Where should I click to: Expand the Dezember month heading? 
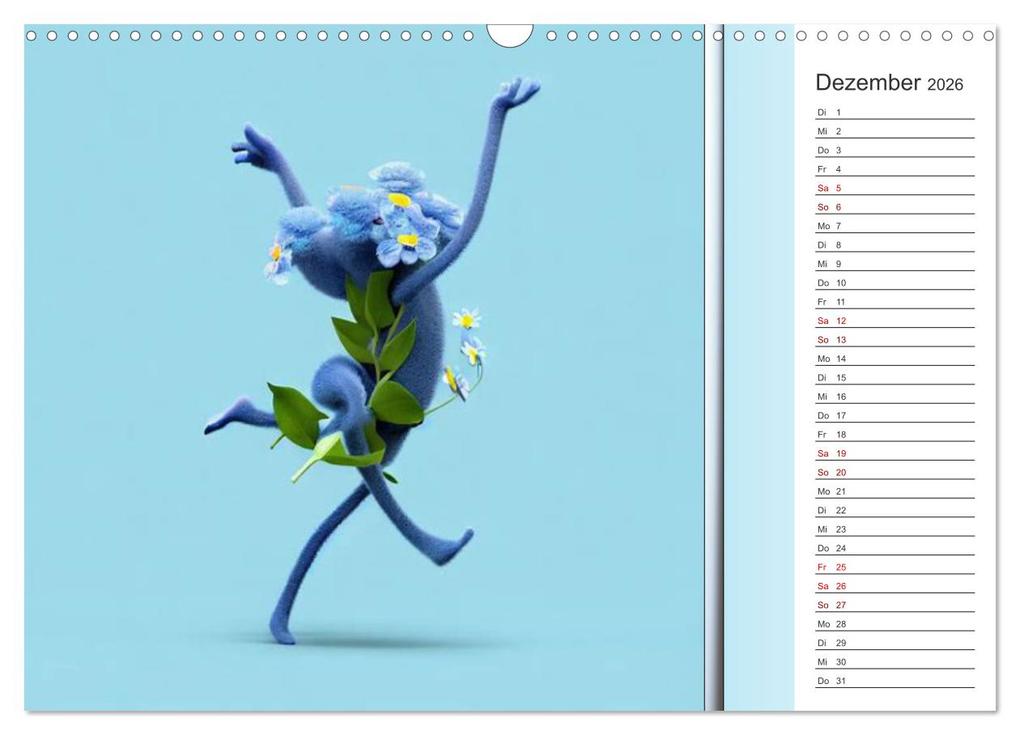click(866, 83)
